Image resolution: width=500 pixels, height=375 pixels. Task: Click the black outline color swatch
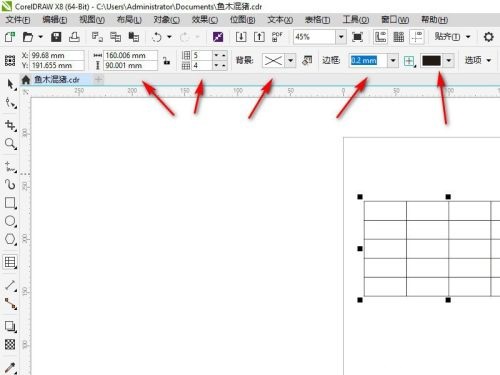pyautogui.click(x=432, y=61)
